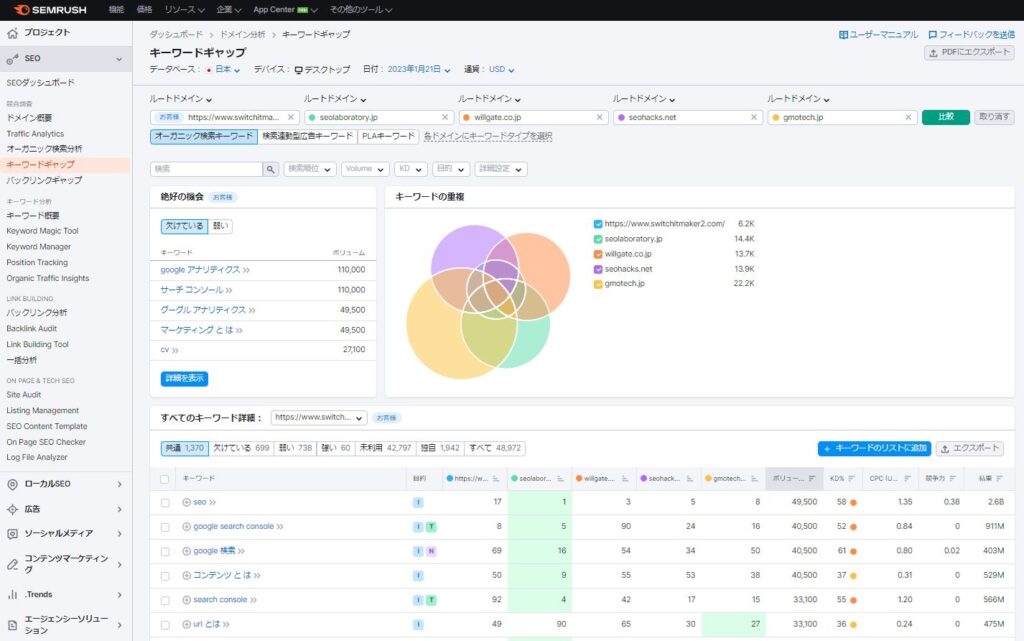Uncheck switchitmaker2.com in the Venn legend

[598, 224]
